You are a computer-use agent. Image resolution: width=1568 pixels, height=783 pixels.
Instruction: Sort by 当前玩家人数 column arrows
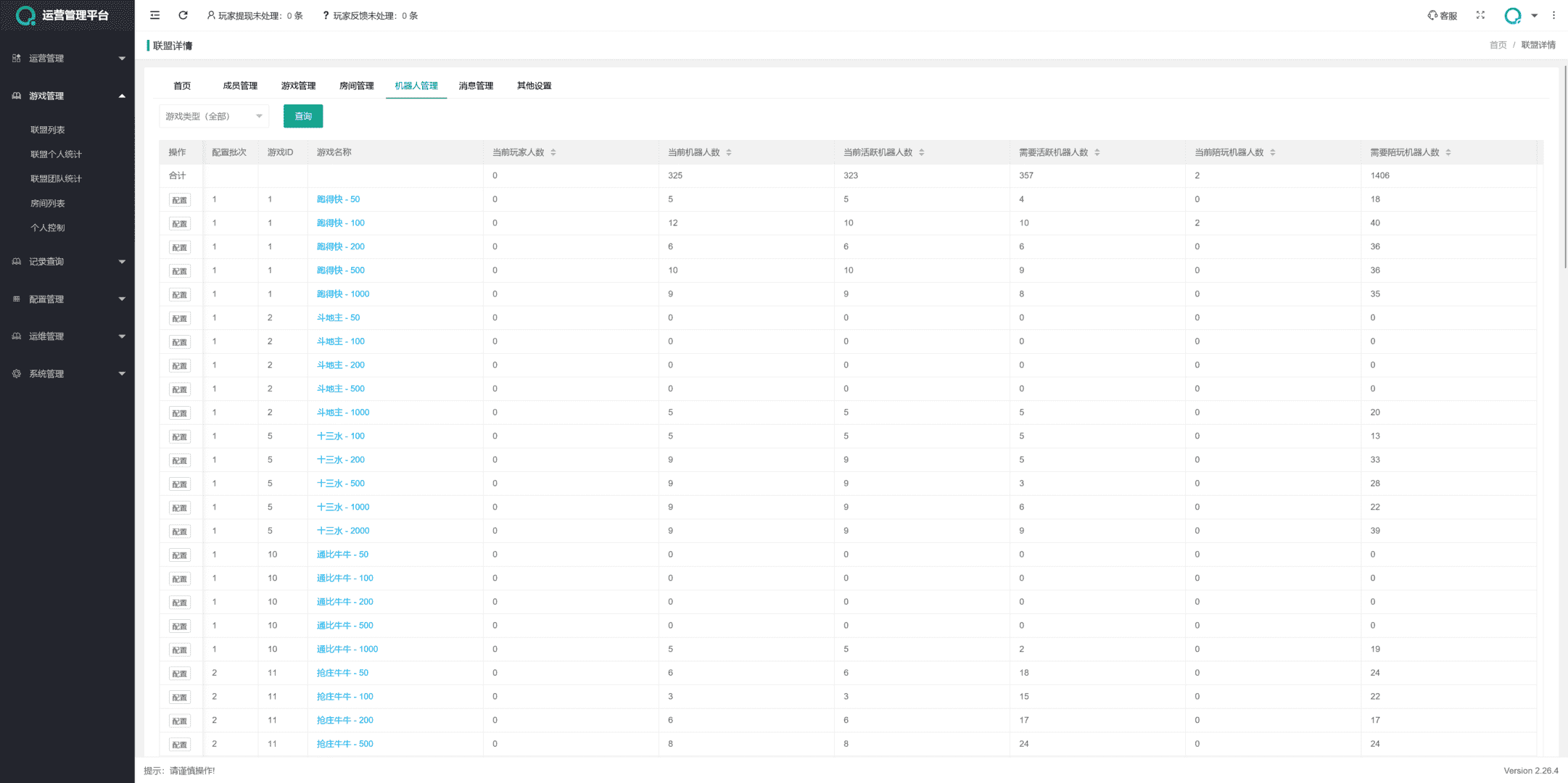tap(553, 152)
